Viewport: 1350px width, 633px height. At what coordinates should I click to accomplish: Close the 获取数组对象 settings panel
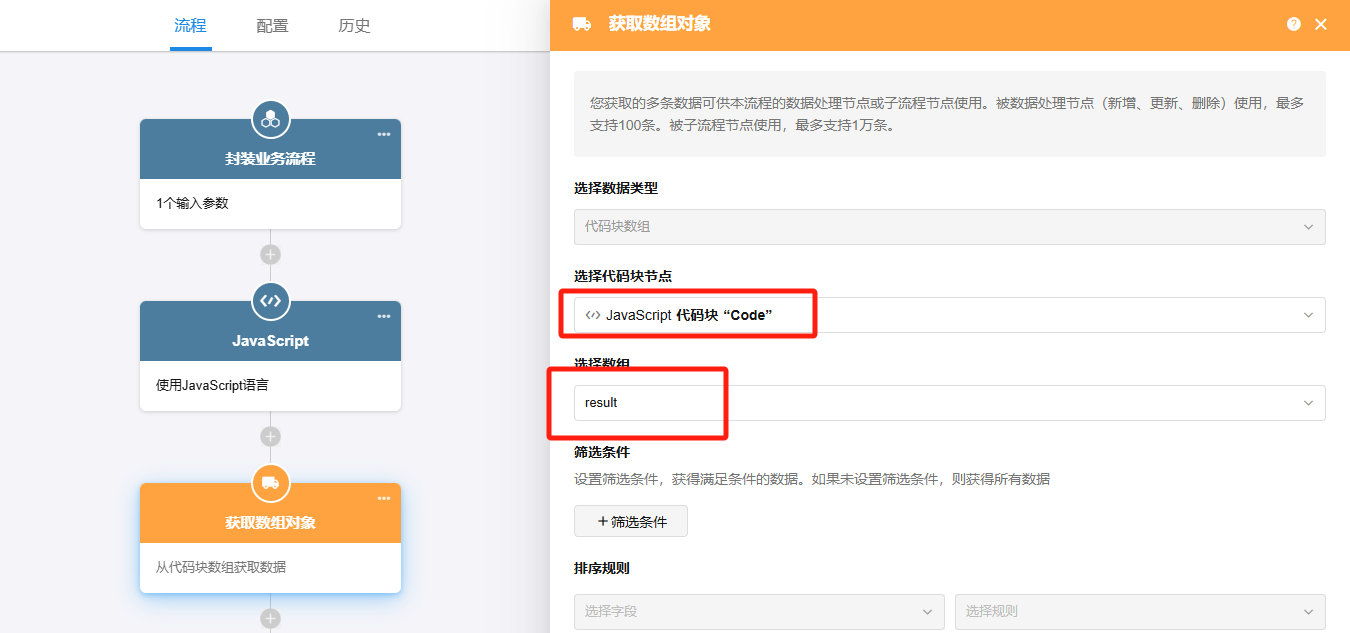(1321, 25)
